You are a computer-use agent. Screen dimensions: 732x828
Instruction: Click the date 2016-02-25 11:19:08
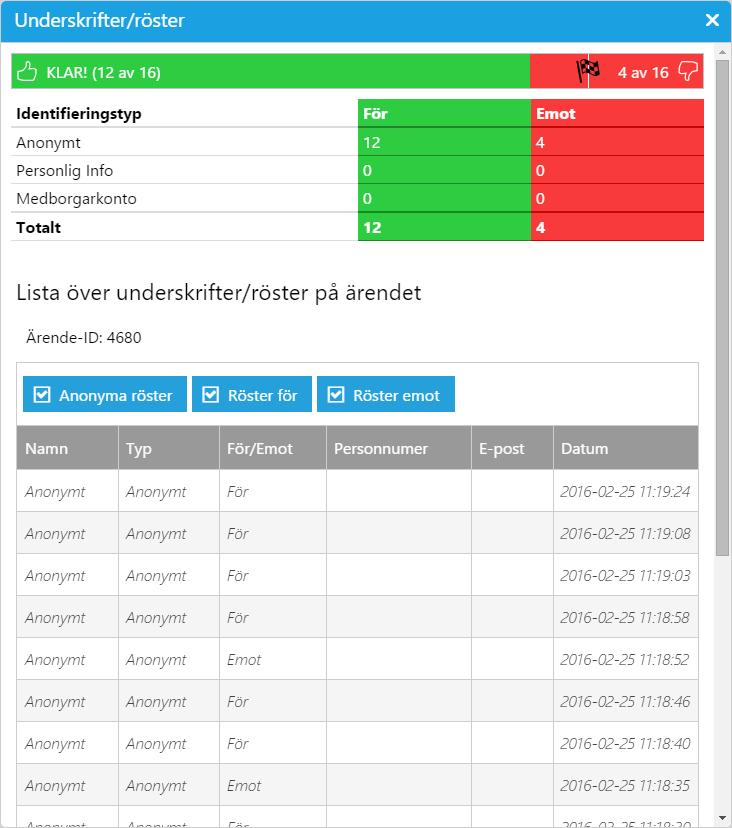coord(625,534)
